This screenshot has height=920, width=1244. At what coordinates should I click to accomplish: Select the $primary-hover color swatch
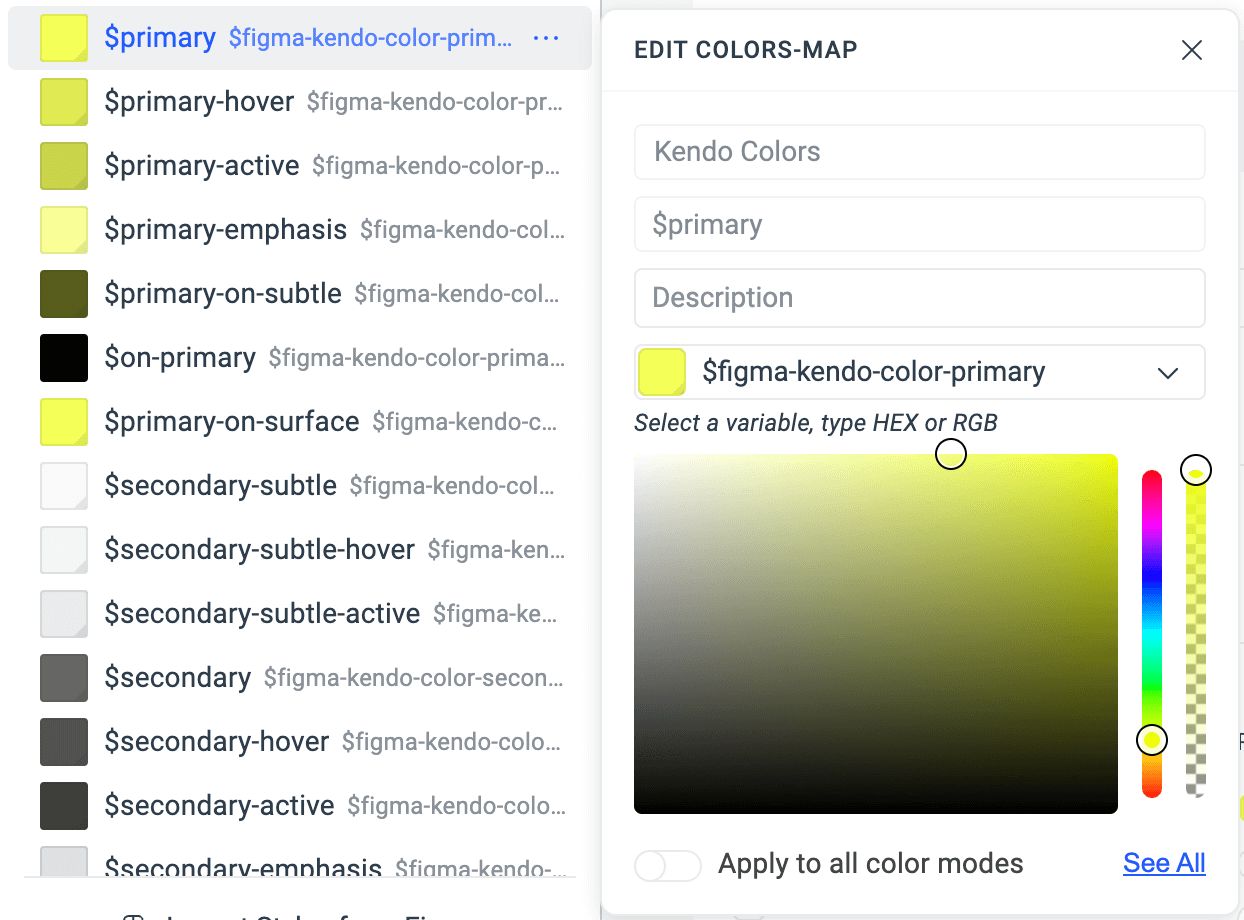[63, 101]
